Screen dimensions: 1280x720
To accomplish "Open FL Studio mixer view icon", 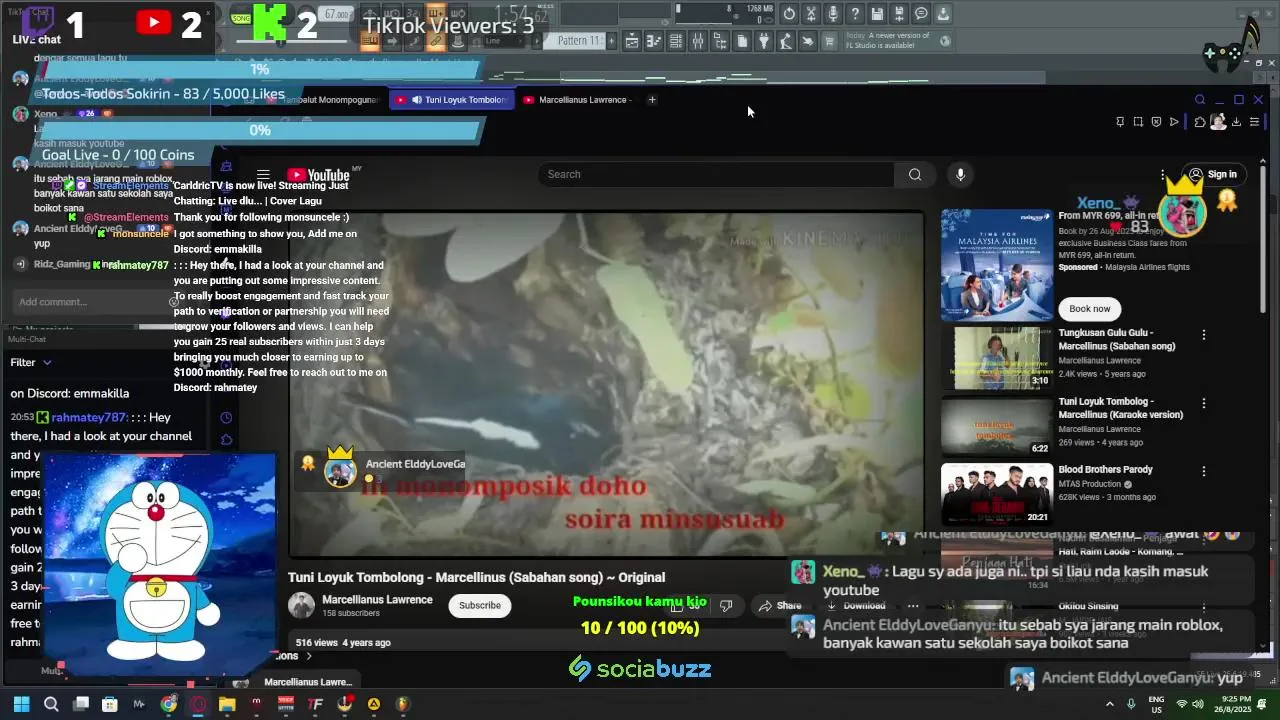I will click(698, 41).
